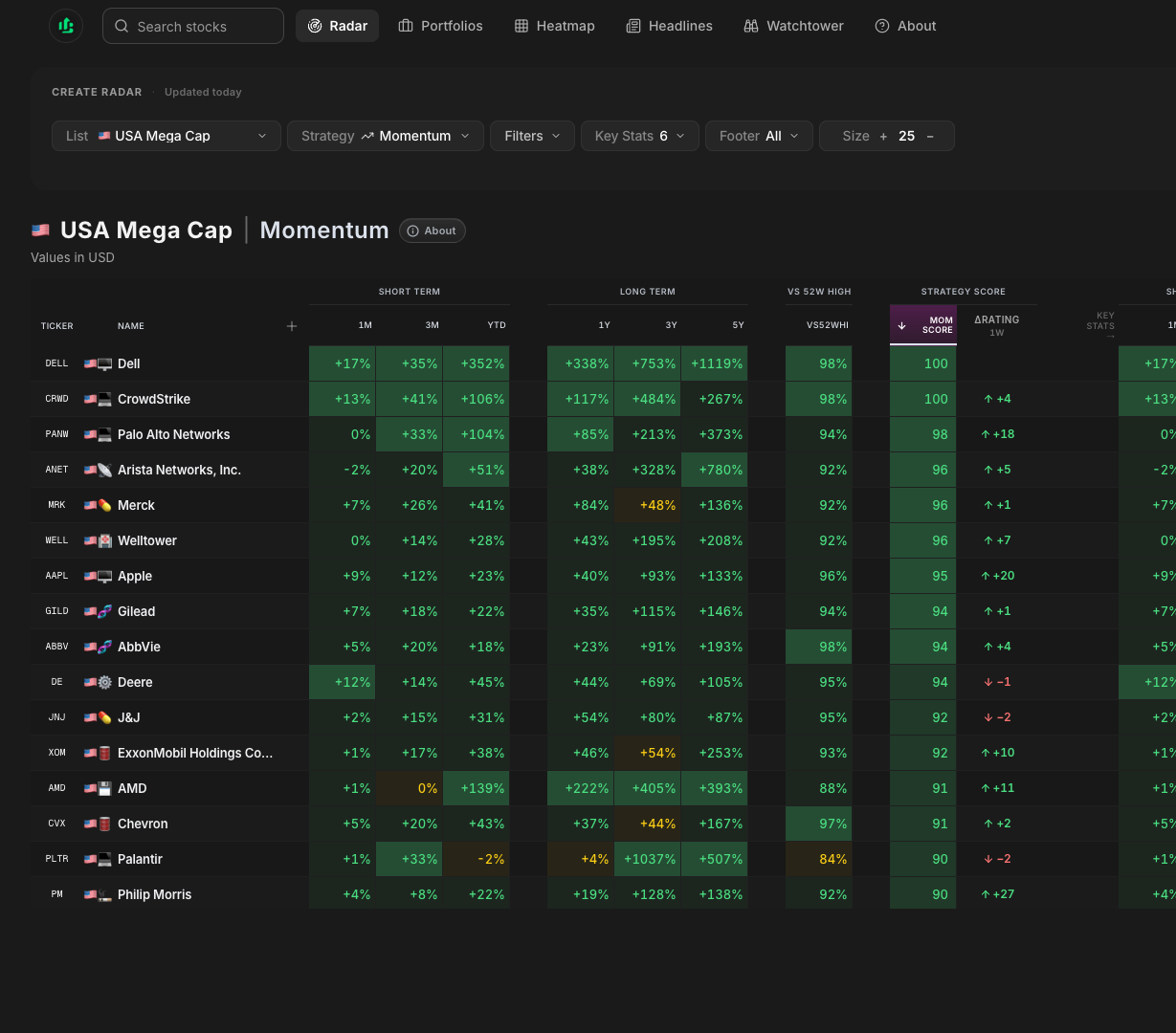This screenshot has width=1176, height=1033.
Task: Click Palantir's 84% VS52WHI cell
Action: tap(819, 859)
